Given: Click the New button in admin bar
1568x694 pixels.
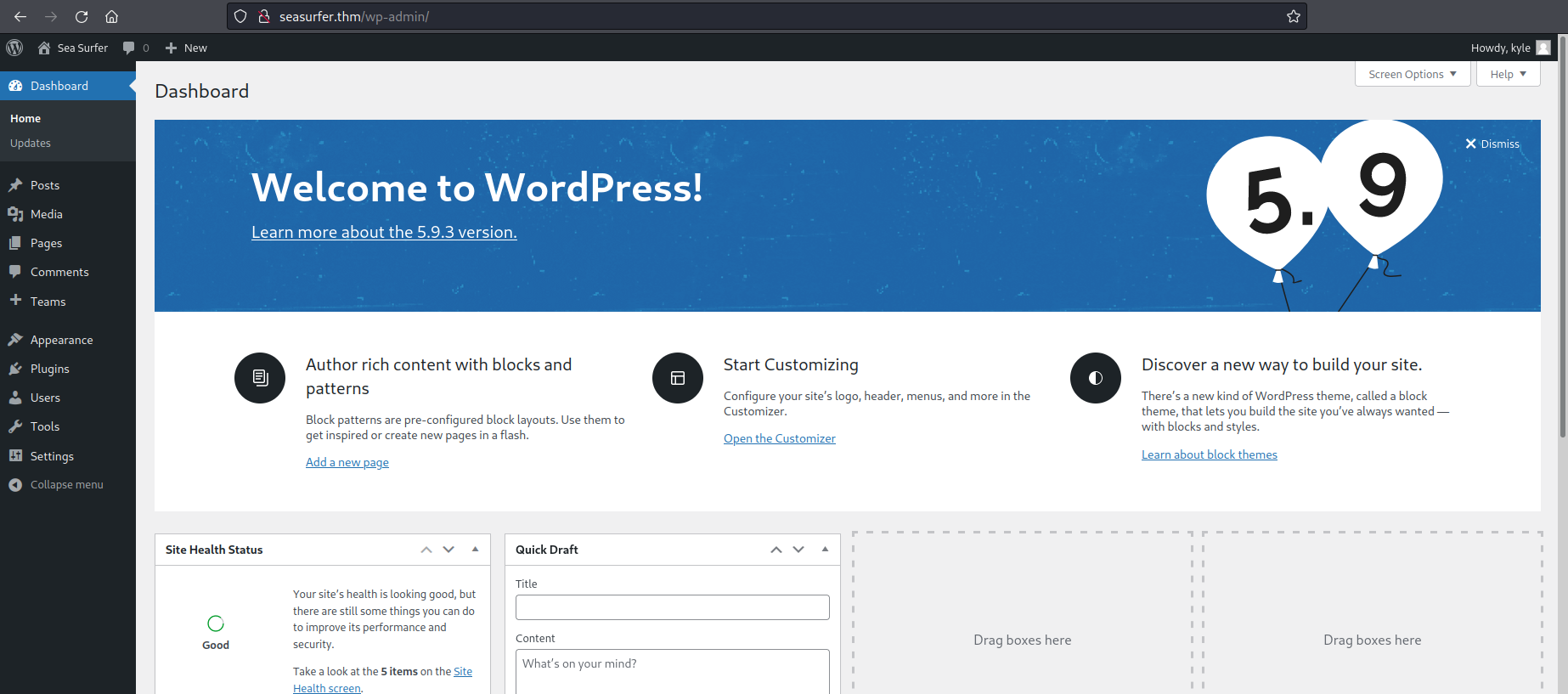Looking at the screenshot, I should pyautogui.click(x=186, y=48).
